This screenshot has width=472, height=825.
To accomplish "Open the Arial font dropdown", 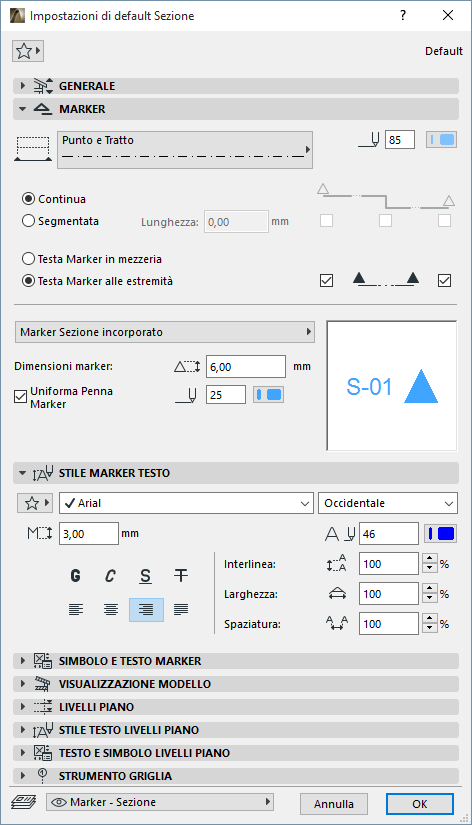I will 186,504.
